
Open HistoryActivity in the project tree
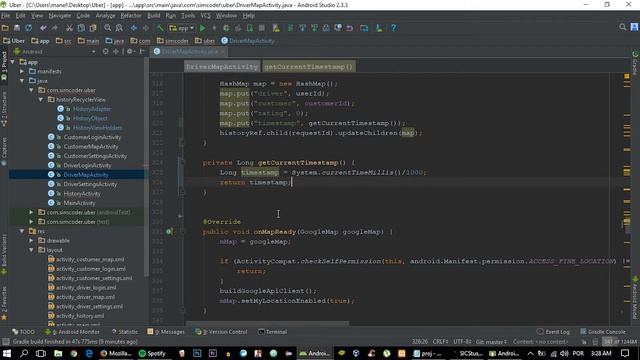(x=82, y=193)
